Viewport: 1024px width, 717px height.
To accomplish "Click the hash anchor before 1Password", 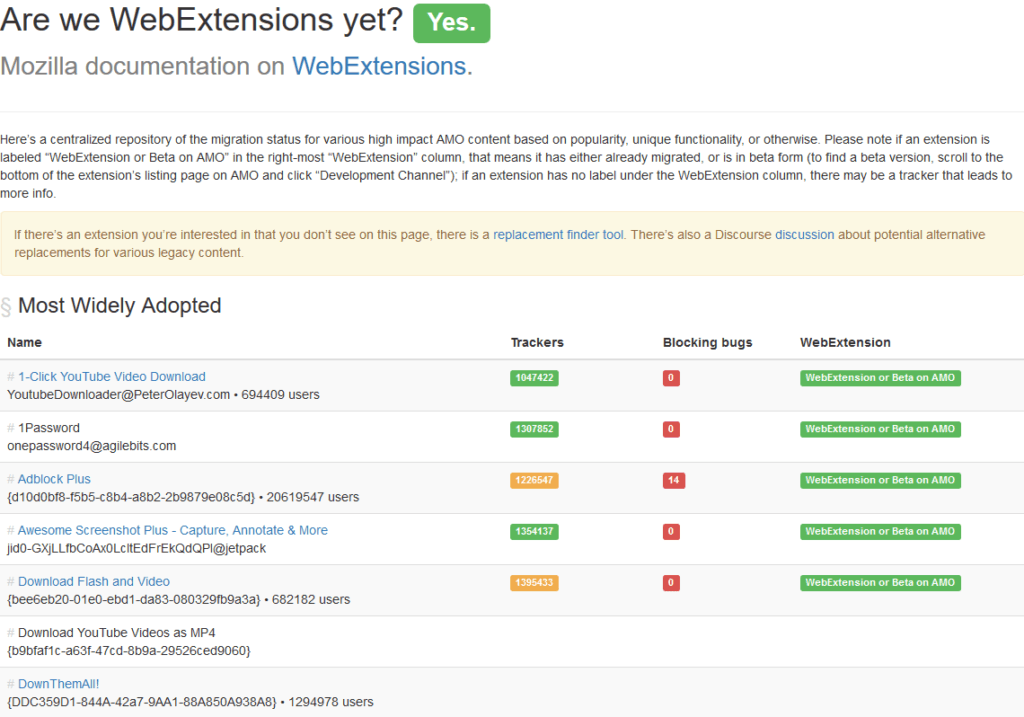I will (10, 428).
